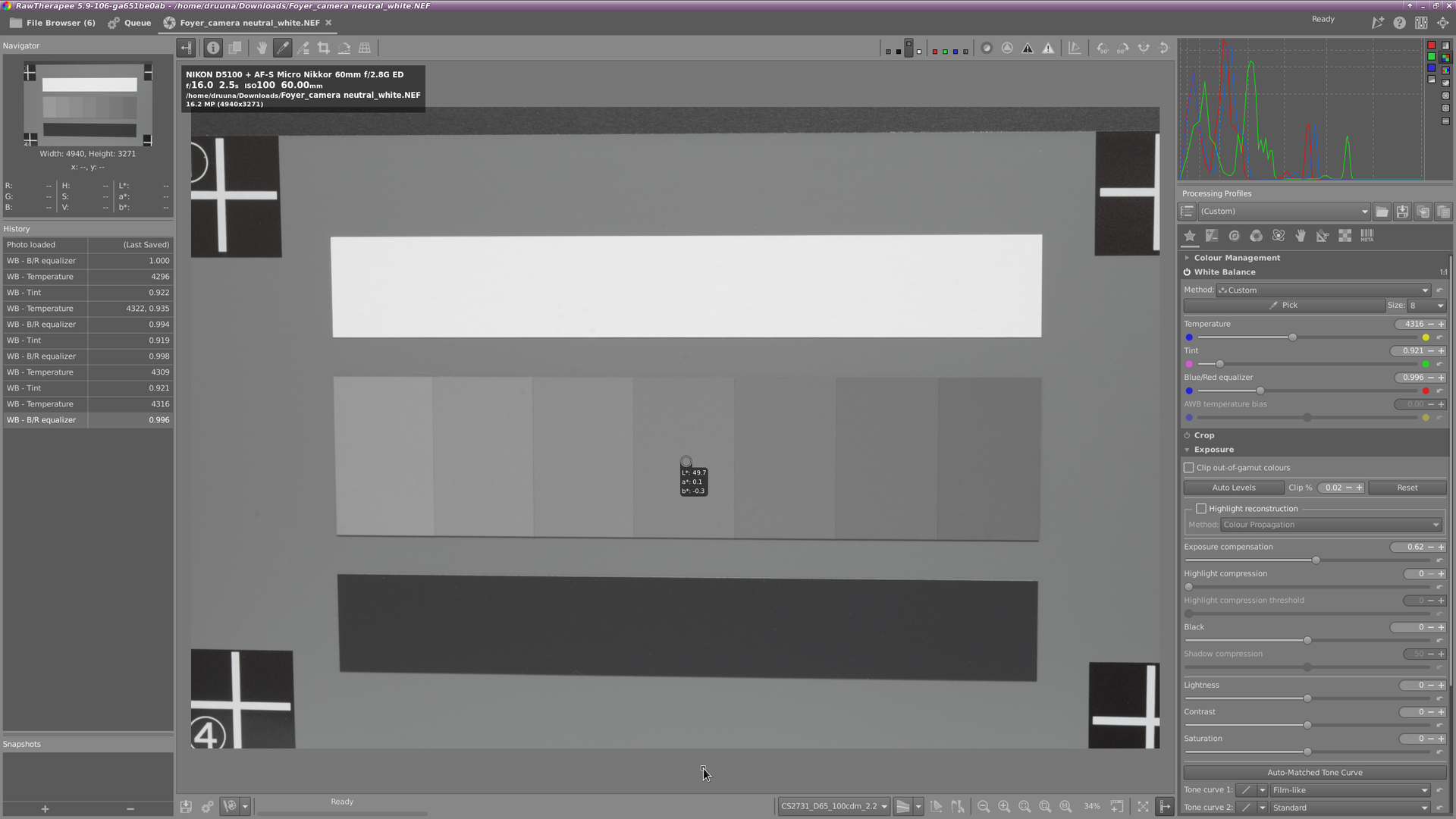Viewport: 1456px width, 819px height.
Task: Open the Processing Profiles (Custom) dropdown
Action: click(x=1283, y=212)
